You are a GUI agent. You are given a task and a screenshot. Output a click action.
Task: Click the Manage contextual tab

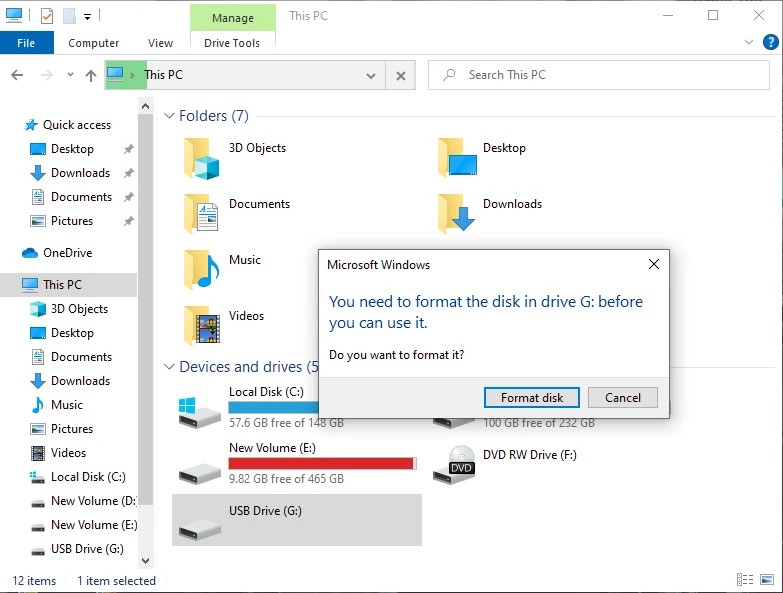[x=233, y=17]
